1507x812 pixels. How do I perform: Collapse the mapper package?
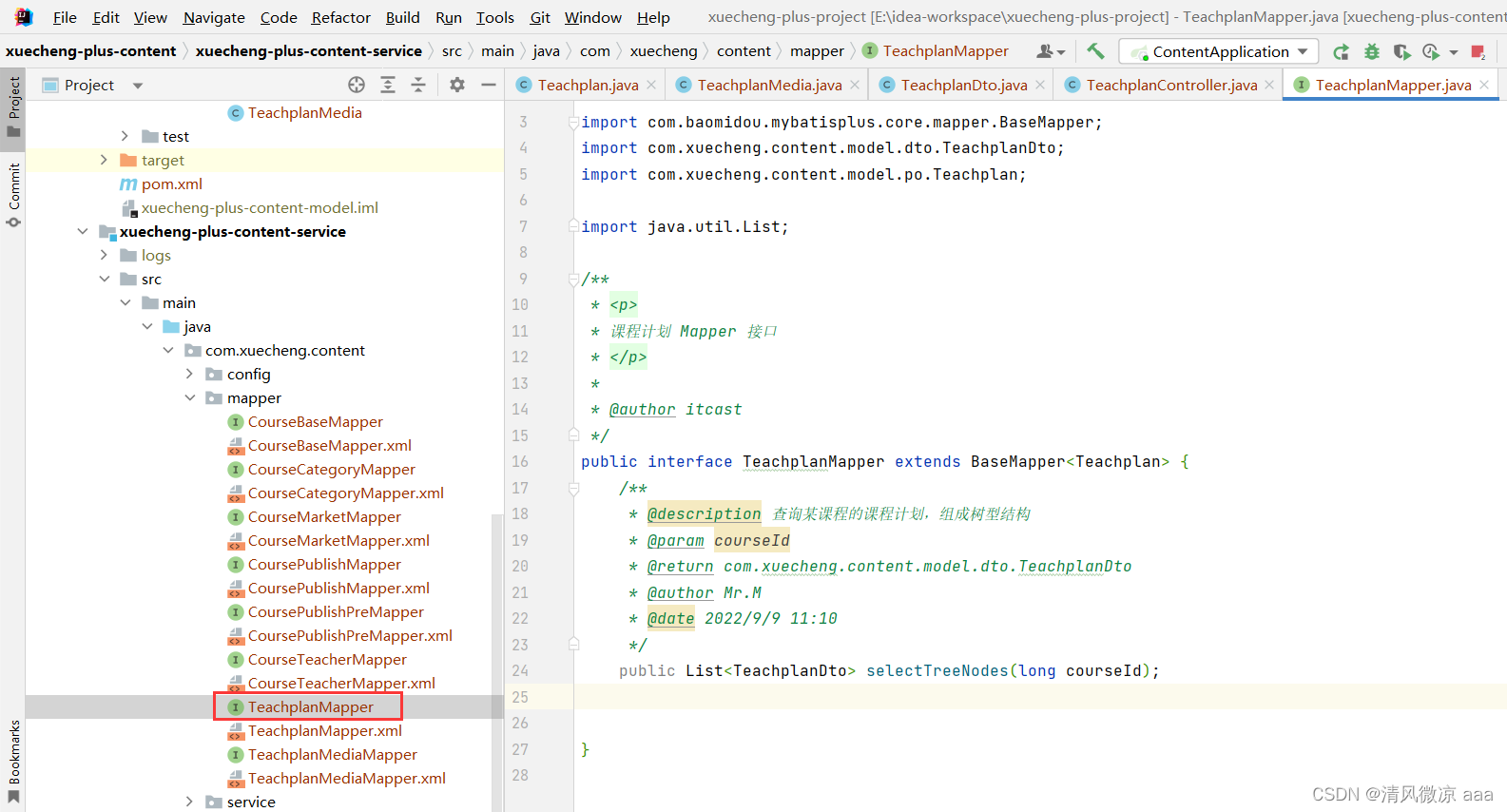click(189, 397)
